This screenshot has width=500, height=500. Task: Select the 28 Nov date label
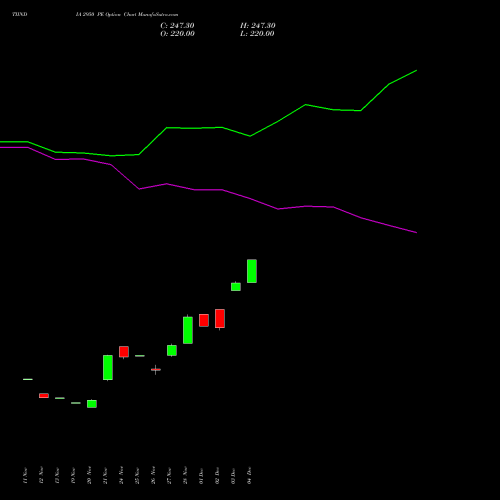(185, 475)
